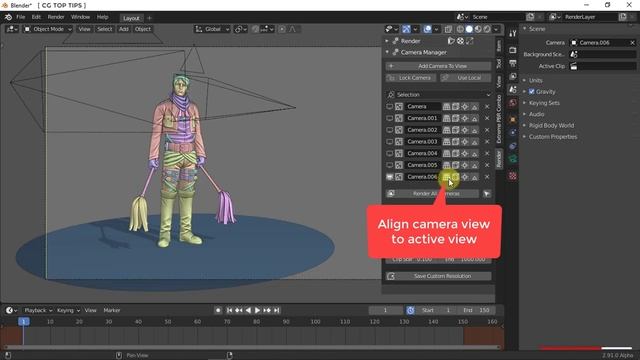Open proportional editing falloff menu
This screenshot has height=360, width=640.
[293, 29]
